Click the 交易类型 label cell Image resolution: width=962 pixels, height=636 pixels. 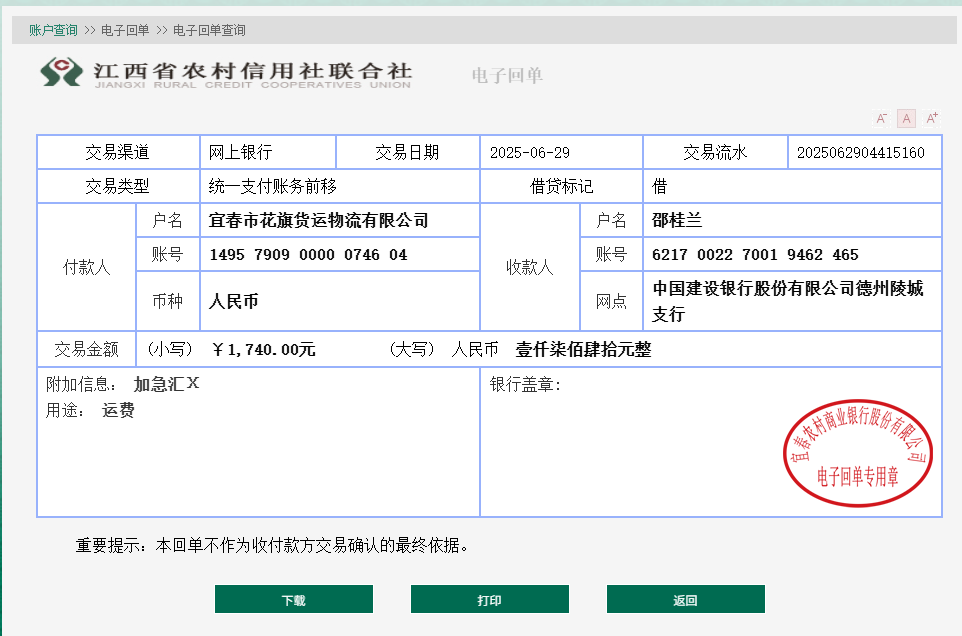pyautogui.click(x=118, y=186)
